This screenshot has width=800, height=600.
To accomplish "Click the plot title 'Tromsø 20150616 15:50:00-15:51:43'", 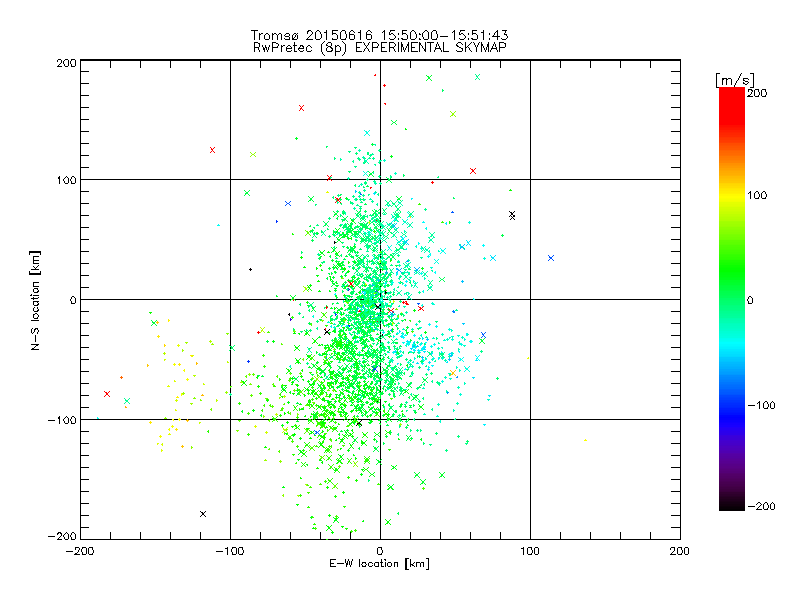I will coord(379,35).
